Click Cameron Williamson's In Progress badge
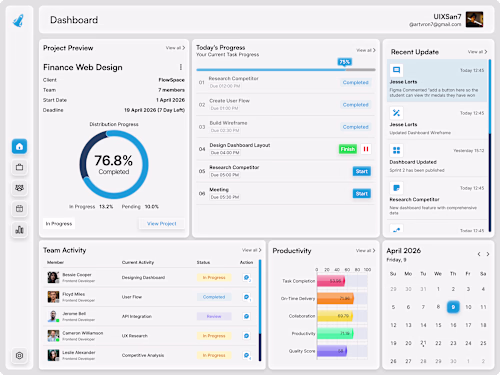The image size is (500, 375). click(214, 336)
